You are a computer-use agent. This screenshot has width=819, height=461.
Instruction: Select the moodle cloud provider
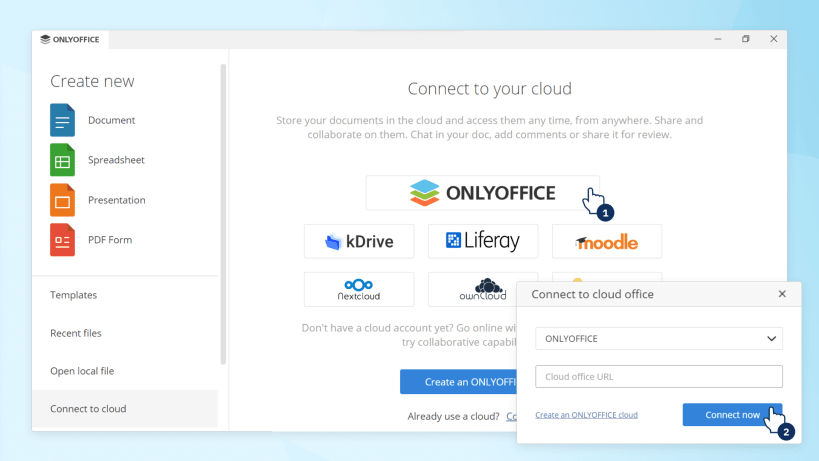pos(607,241)
